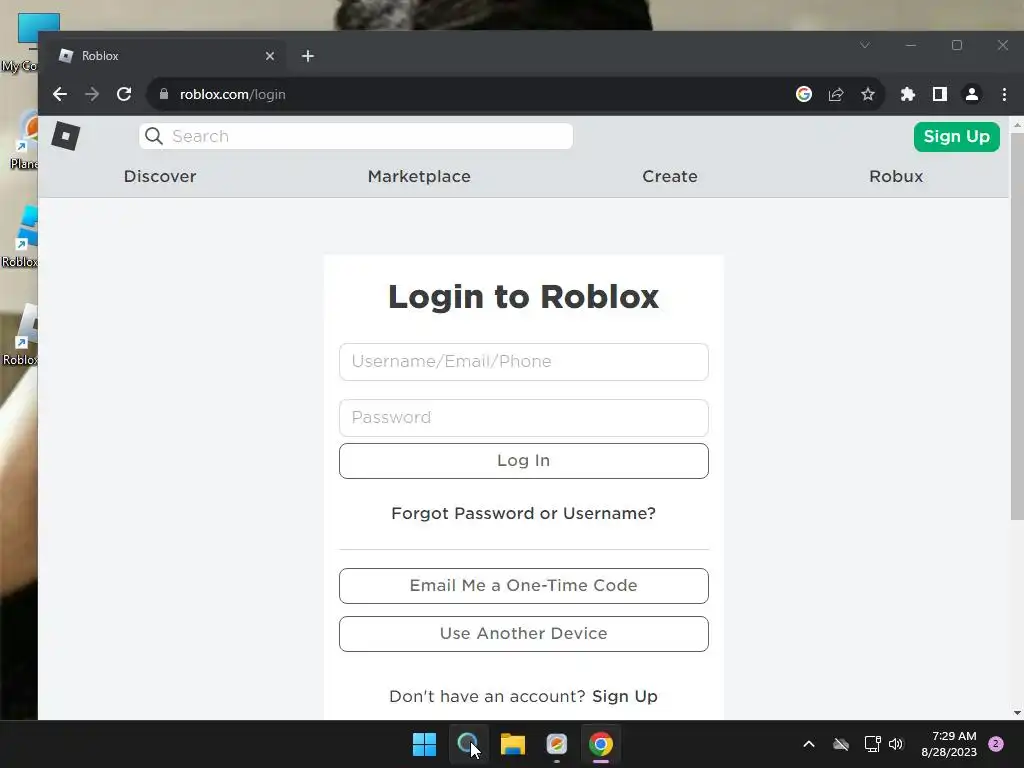Click the share page icon
Image resolution: width=1024 pixels, height=768 pixels.
[836, 94]
